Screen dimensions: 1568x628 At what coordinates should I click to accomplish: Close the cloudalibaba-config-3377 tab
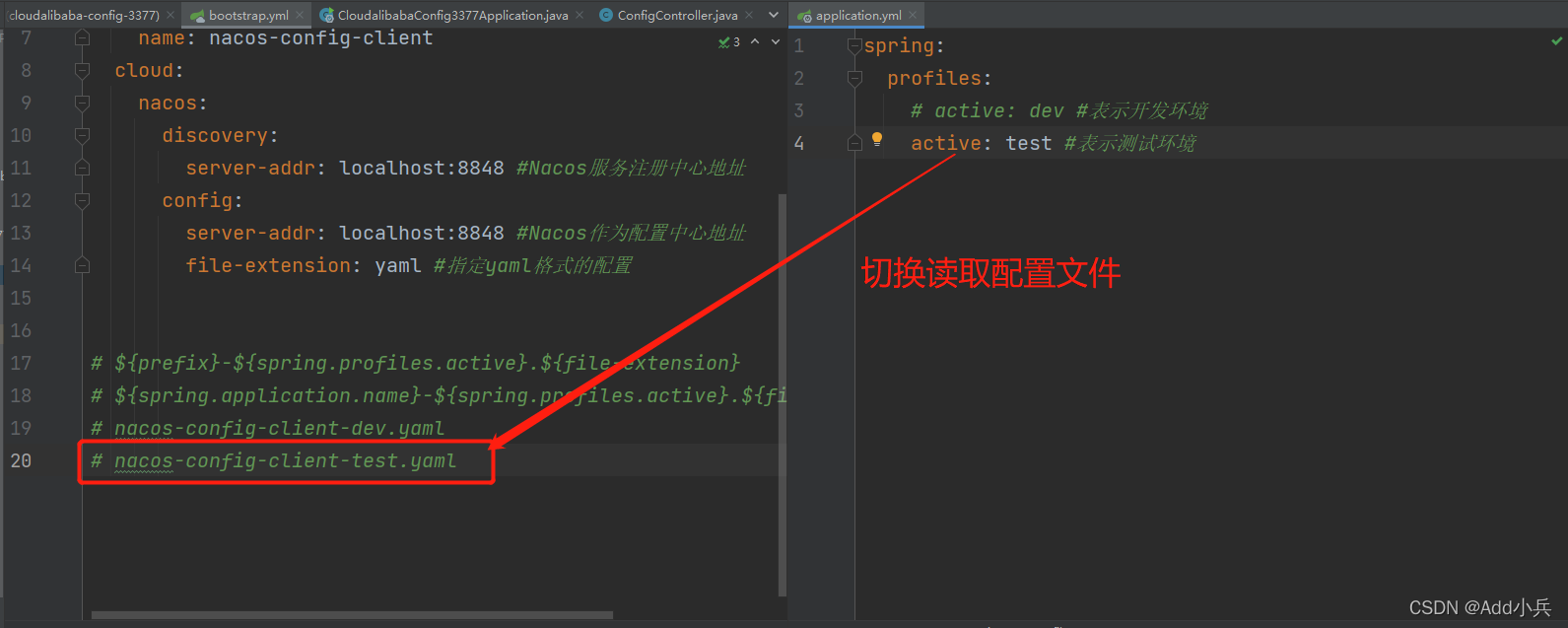(x=170, y=15)
